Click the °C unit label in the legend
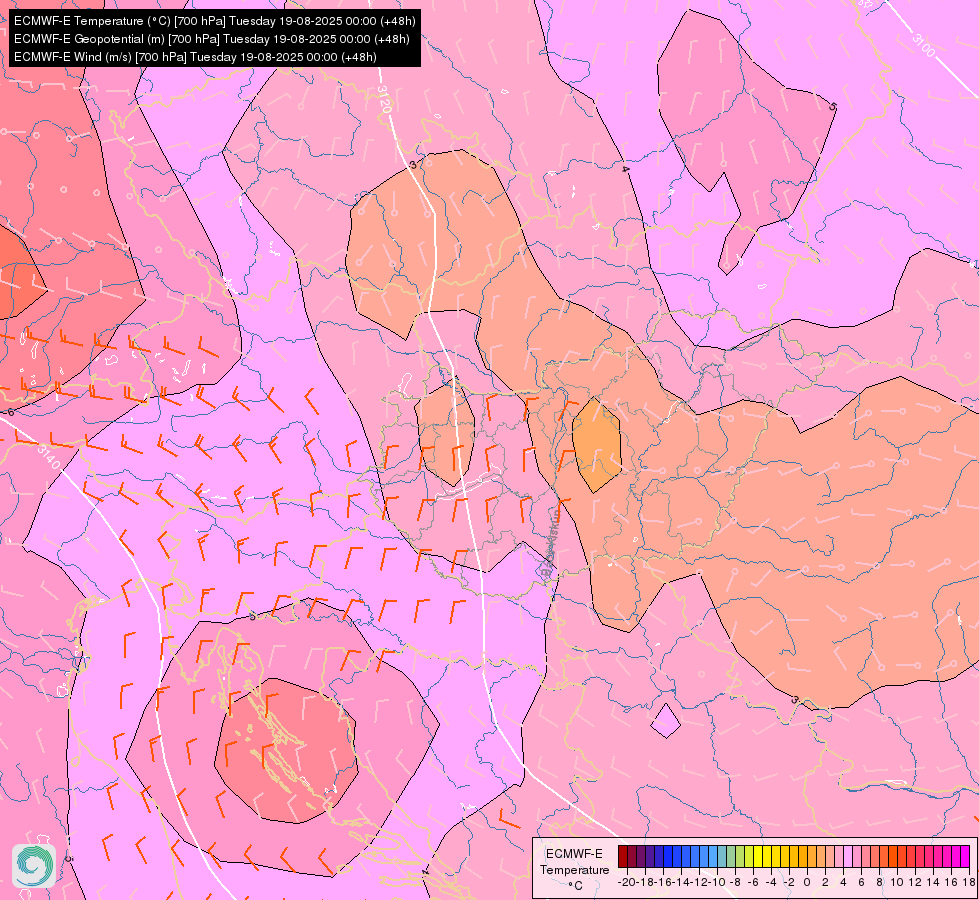The height and width of the screenshot is (900, 979). [574, 886]
